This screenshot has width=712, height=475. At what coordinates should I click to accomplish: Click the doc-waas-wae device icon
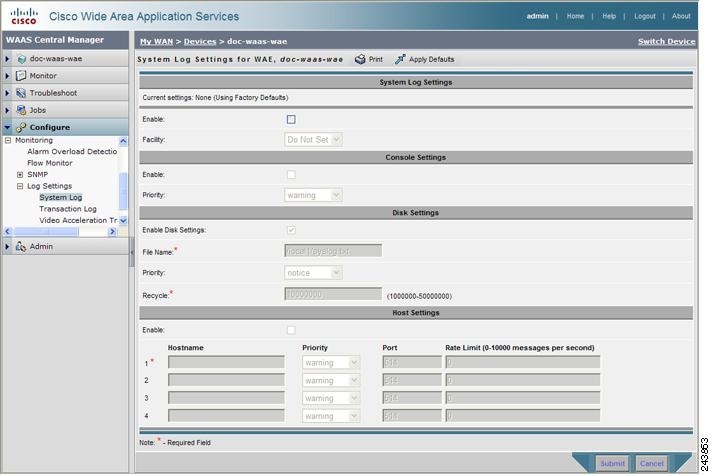21,59
